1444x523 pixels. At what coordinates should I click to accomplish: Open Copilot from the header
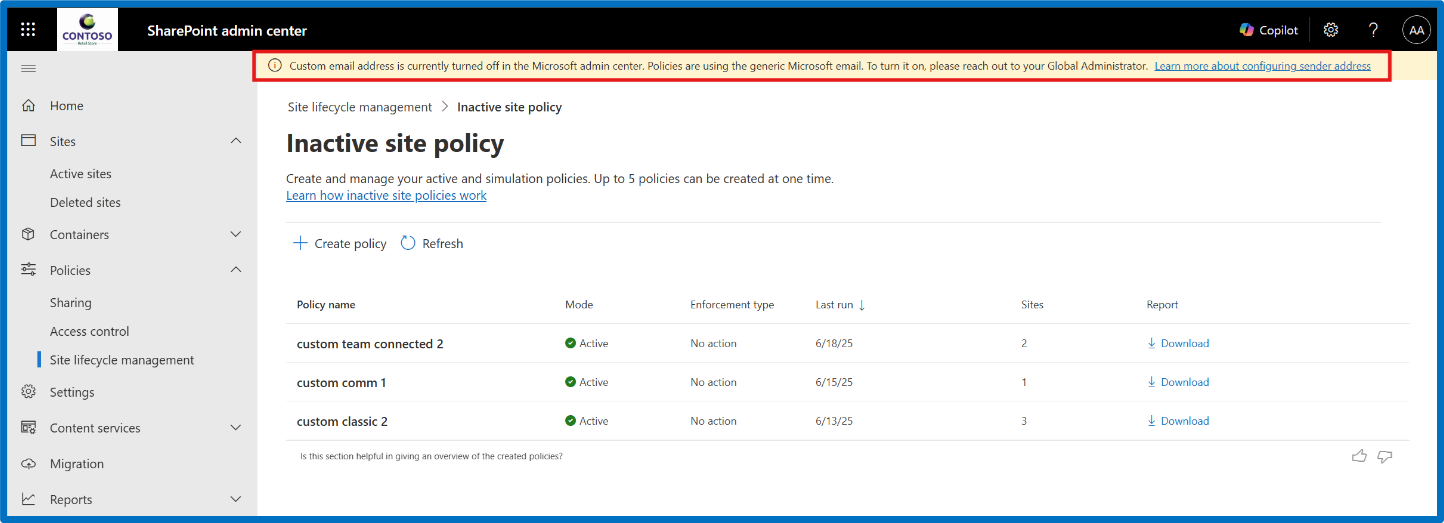(1268, 30)
